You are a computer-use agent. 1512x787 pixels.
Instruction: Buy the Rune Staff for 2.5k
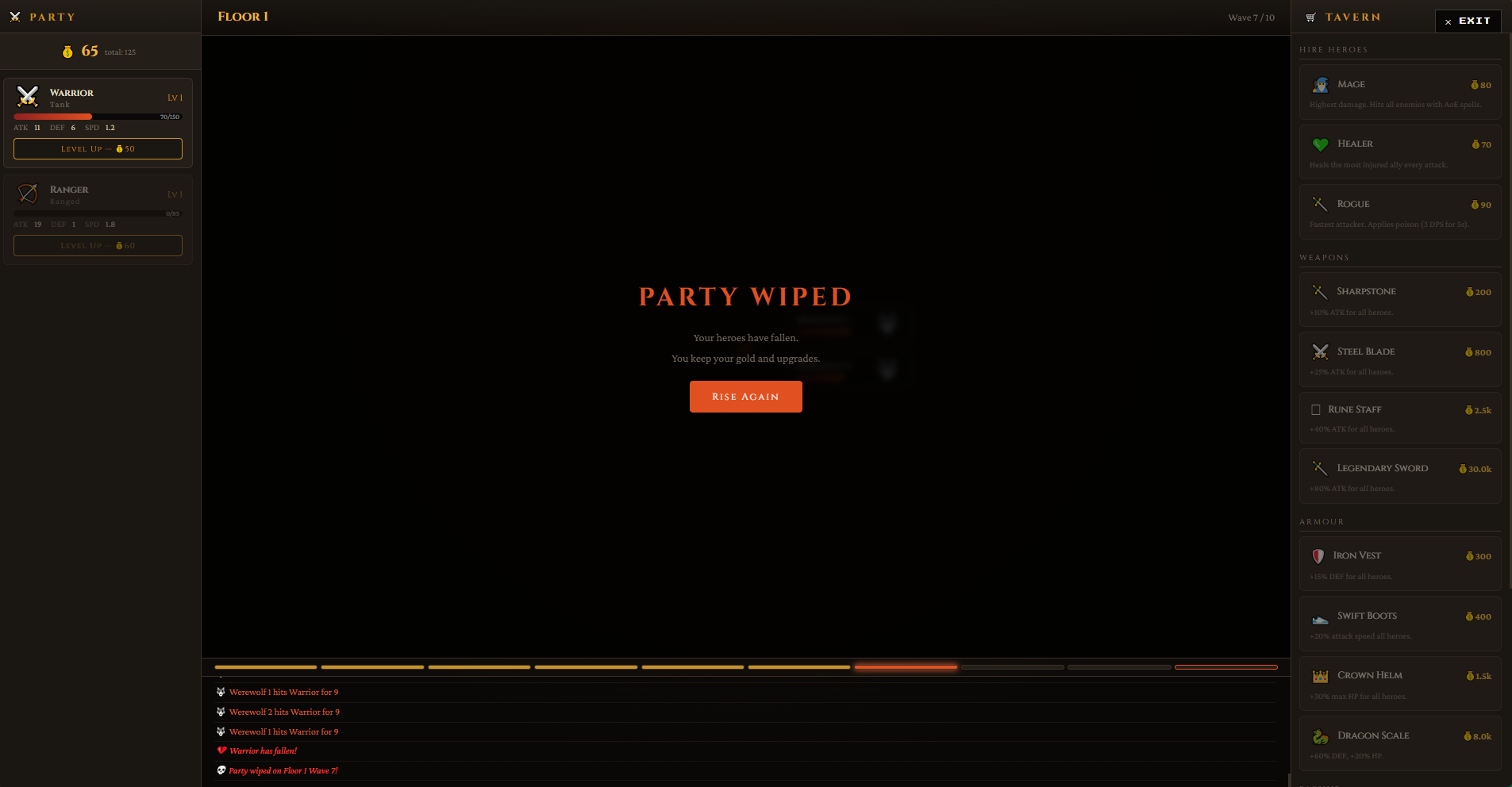coord(1400,417)
